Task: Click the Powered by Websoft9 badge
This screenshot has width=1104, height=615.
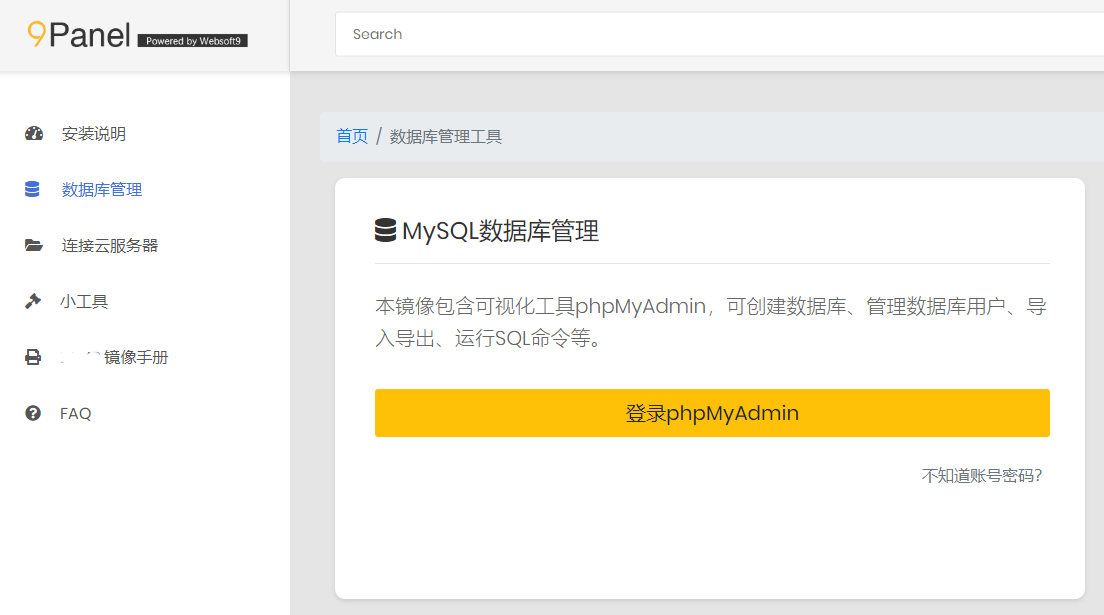Action: click(192, 41)
